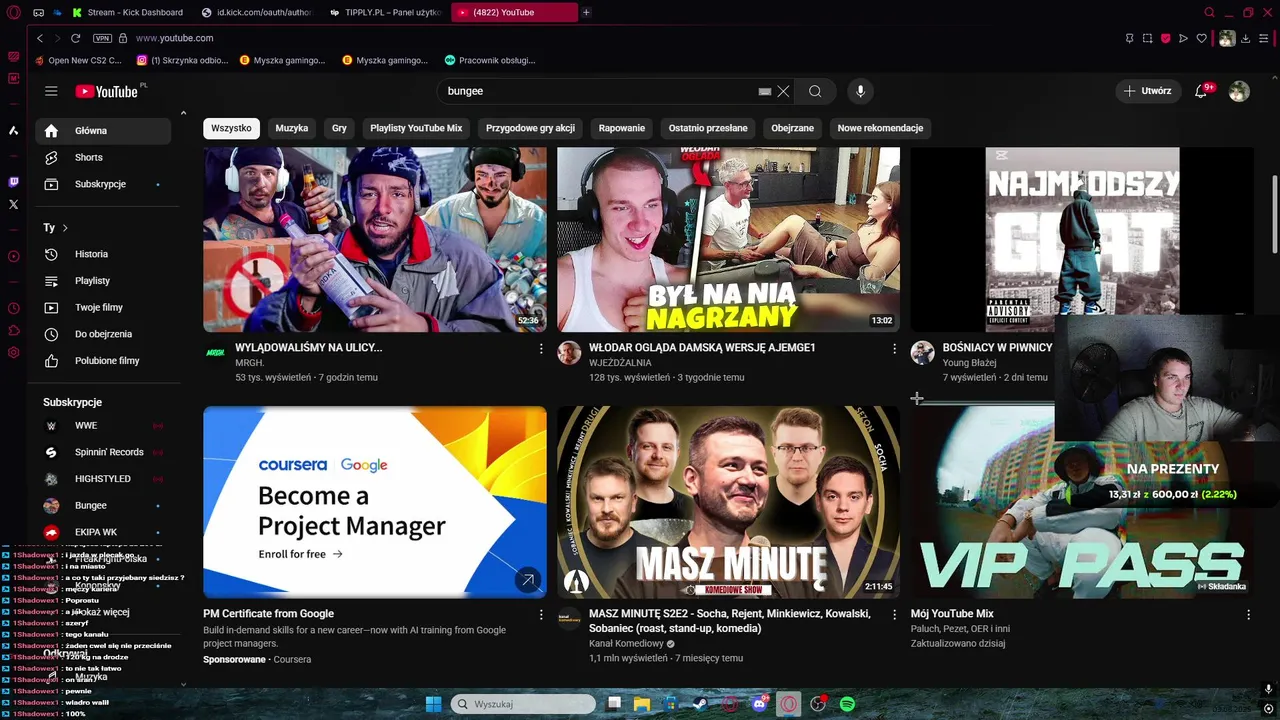Select the Muzyka filter chip

click(292, 128)
